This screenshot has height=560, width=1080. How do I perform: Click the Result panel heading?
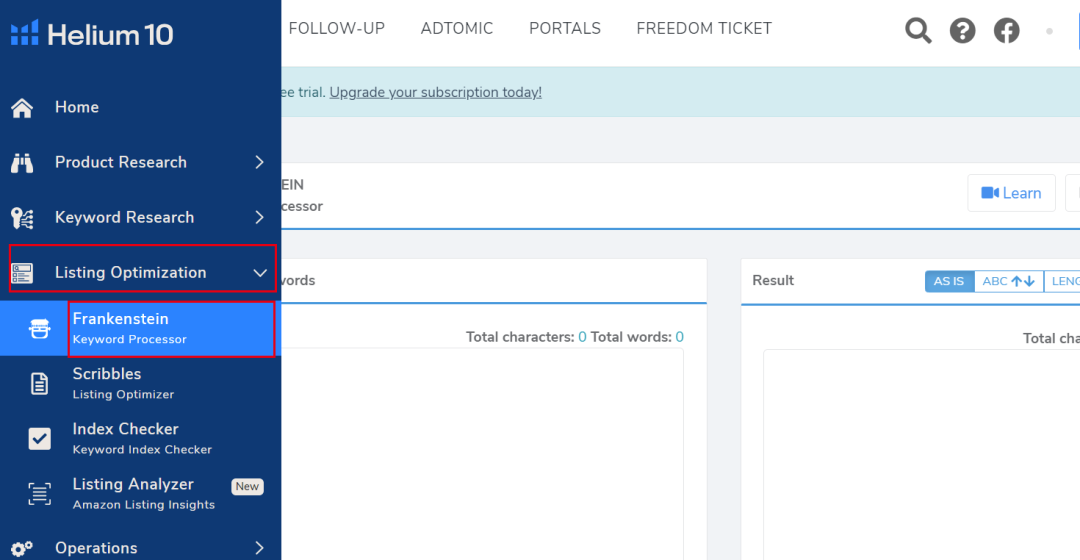(x=773, y=280)
